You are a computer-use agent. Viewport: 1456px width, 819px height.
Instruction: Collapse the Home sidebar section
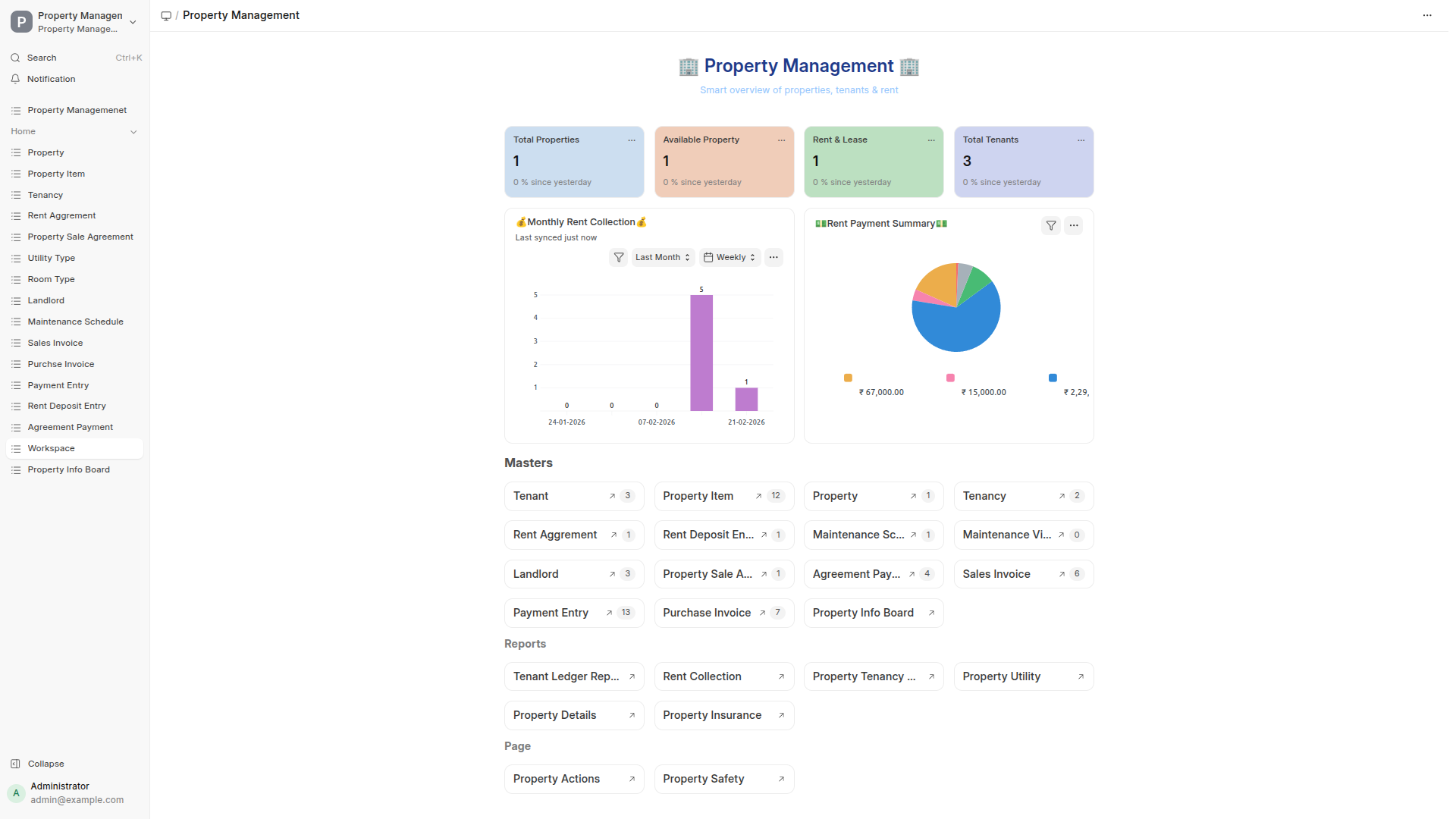tap(133, 132)
